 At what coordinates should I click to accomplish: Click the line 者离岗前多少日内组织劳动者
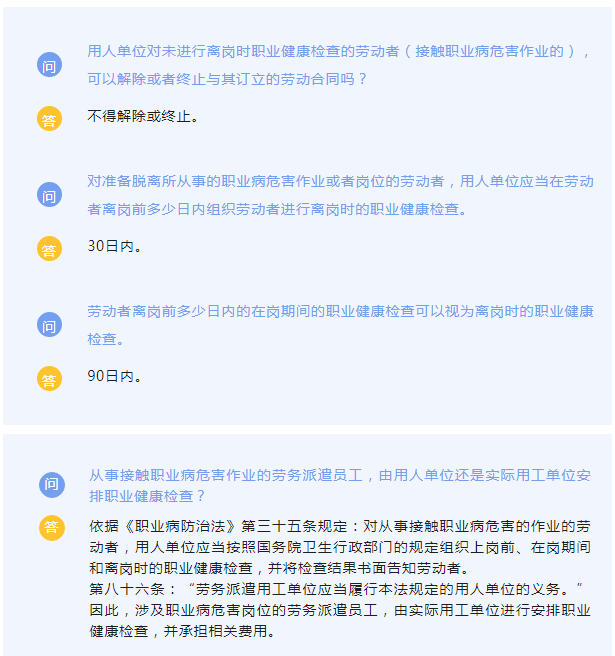point(277,209)
